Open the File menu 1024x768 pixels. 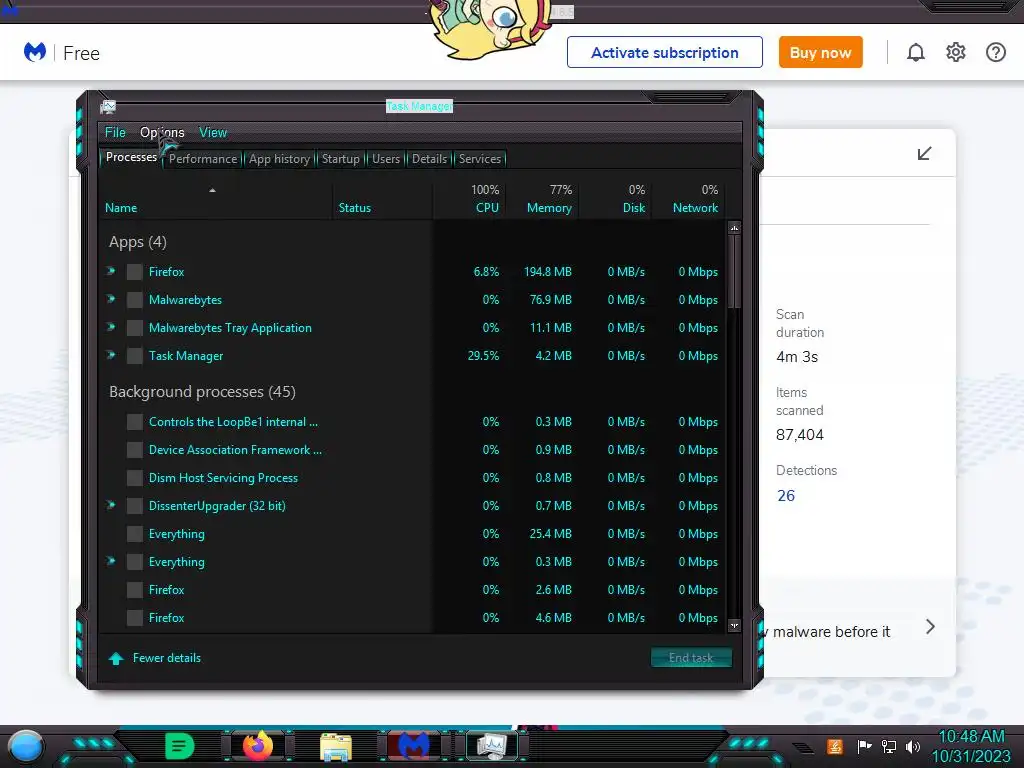click(115, 133)
